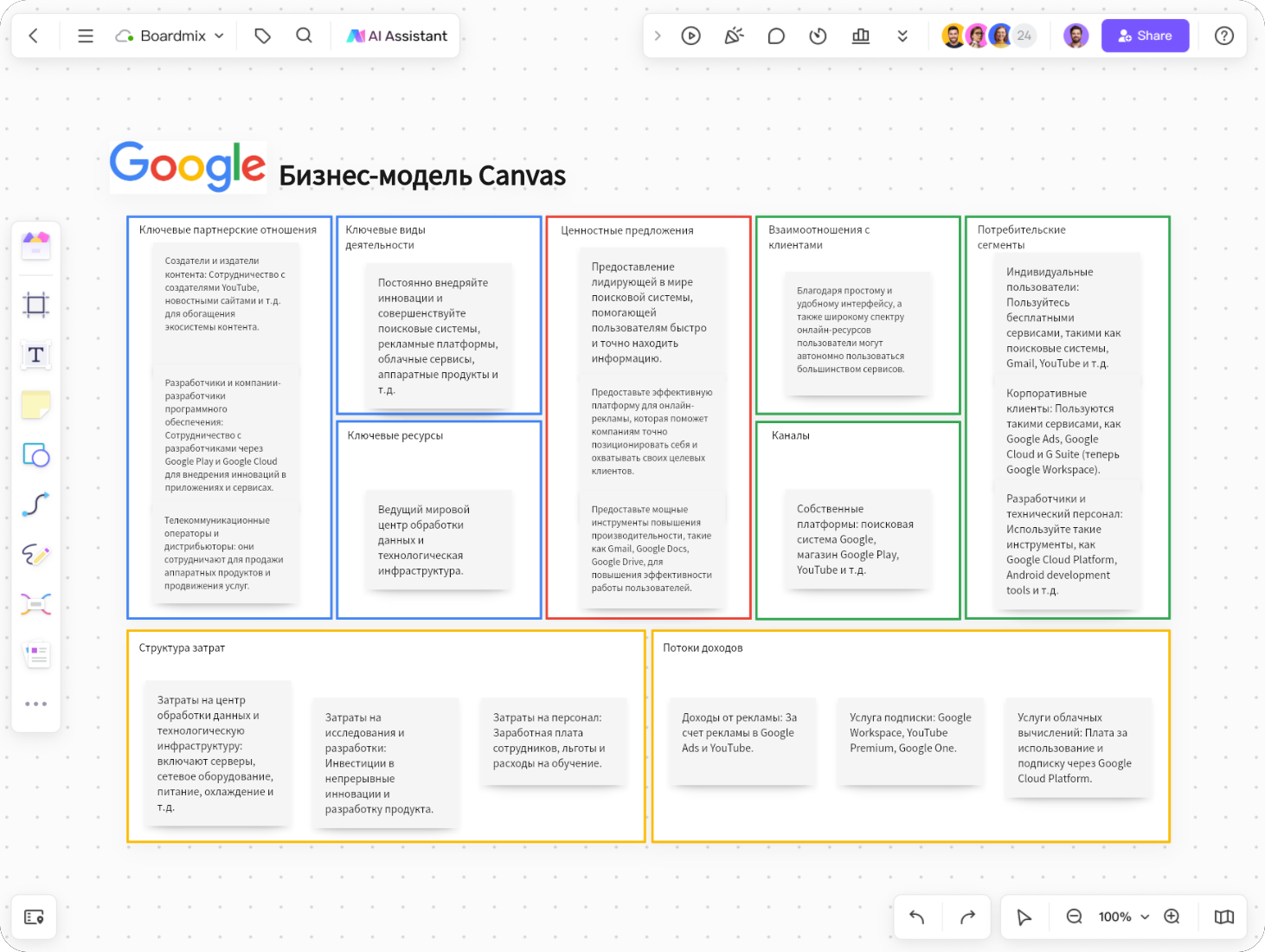Select the Text tool

[36, 355]
